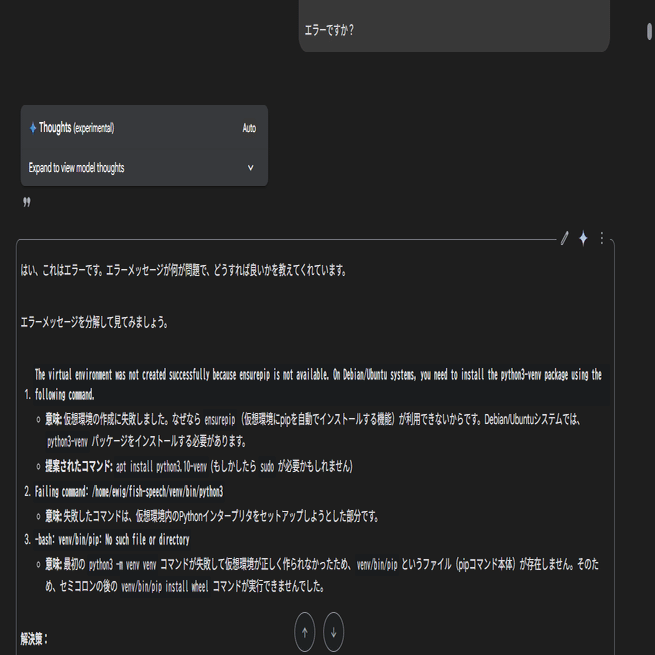Click 'Thoughts (experimental)' title
The width and height of the screenshot is (655, 655).
tap(76, 128)
